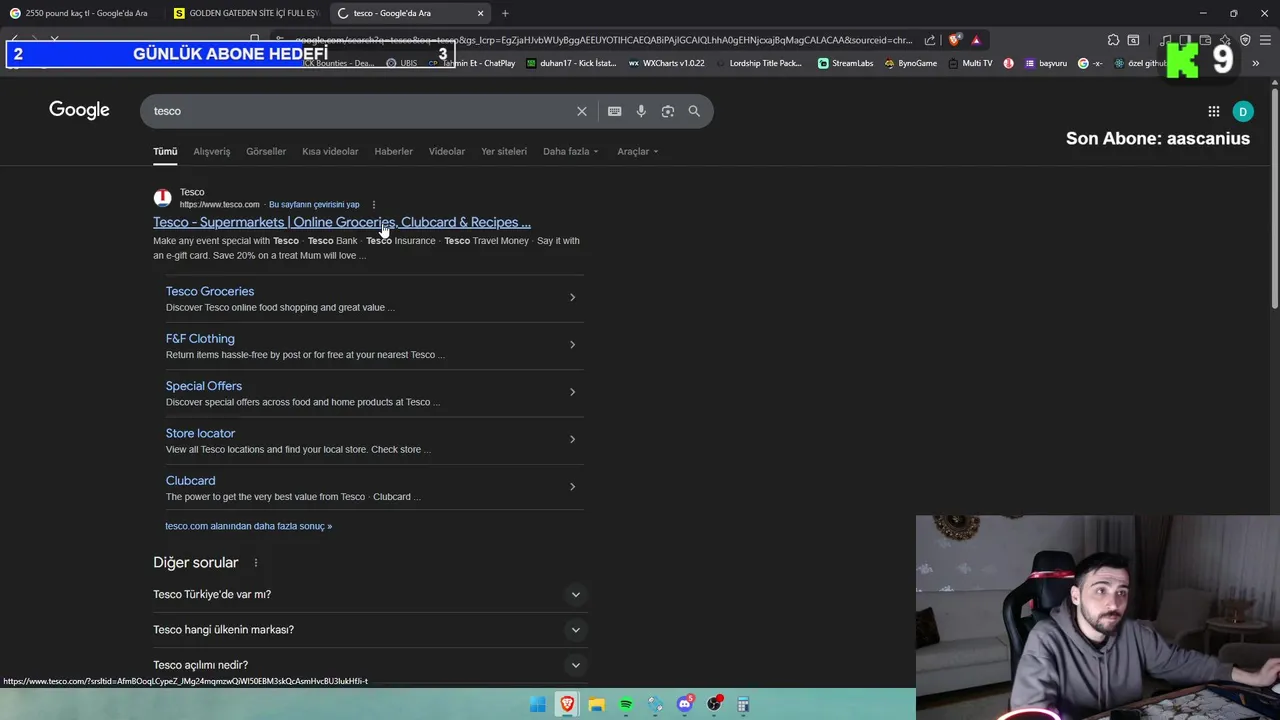Open the Lordship Title Pack bookmark
This screenshot has width=1280, height=720.
tap(759, 63)
